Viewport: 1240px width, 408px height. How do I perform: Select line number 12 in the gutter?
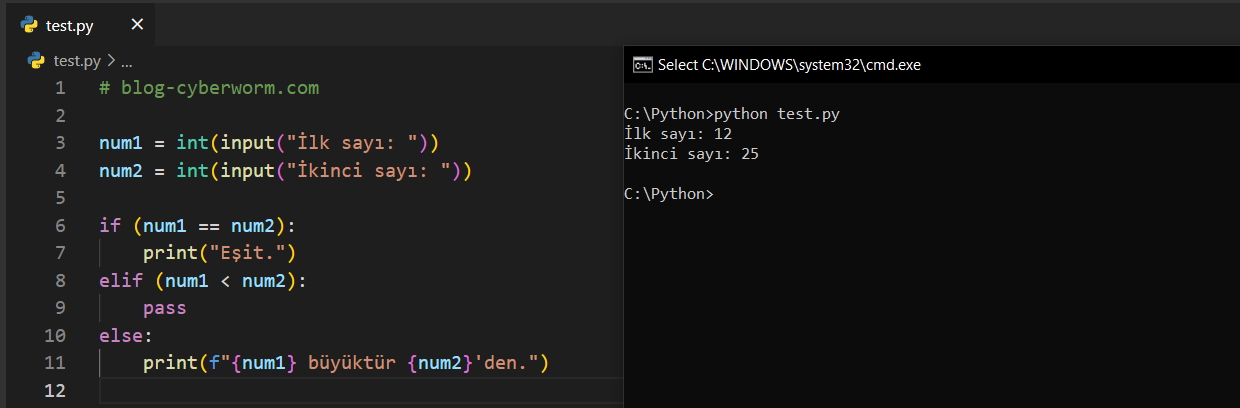click(x=56, y=390)
